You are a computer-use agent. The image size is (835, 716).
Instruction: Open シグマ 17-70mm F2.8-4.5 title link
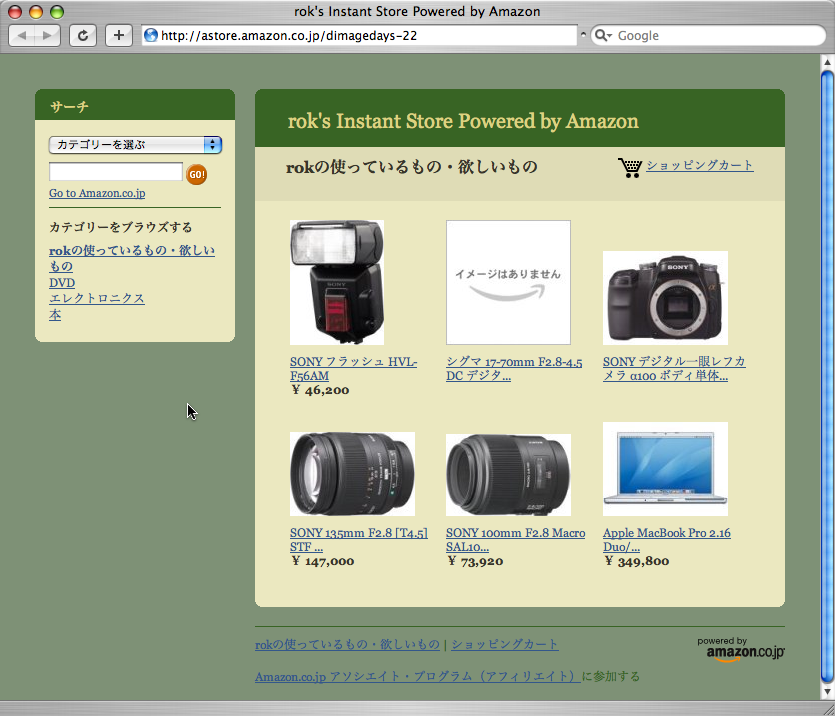[514, 369]
